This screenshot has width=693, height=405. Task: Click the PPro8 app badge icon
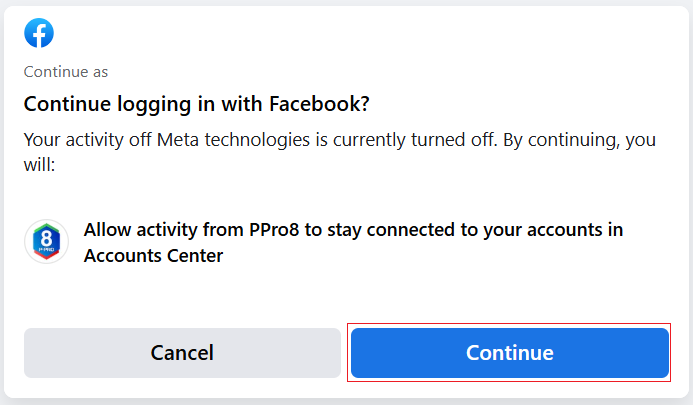tap(46, 242)
